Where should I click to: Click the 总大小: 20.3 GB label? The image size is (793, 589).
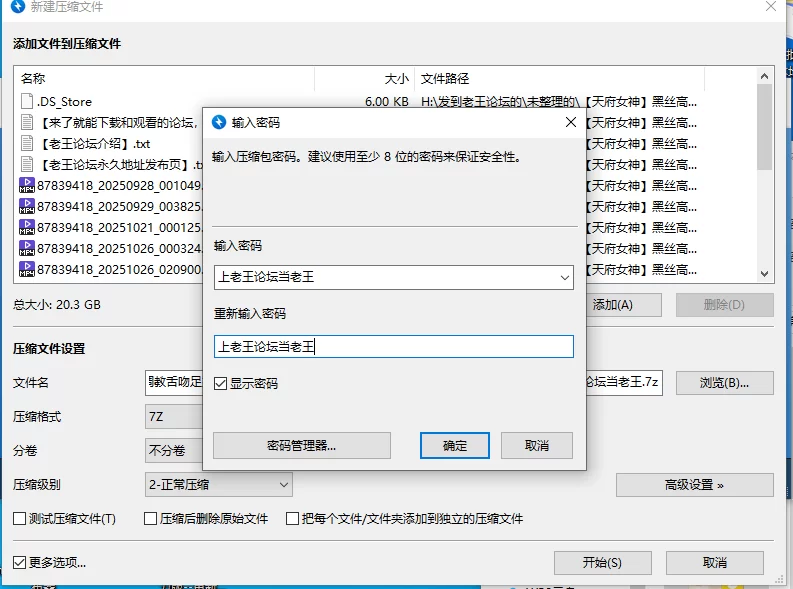point(57,305)
